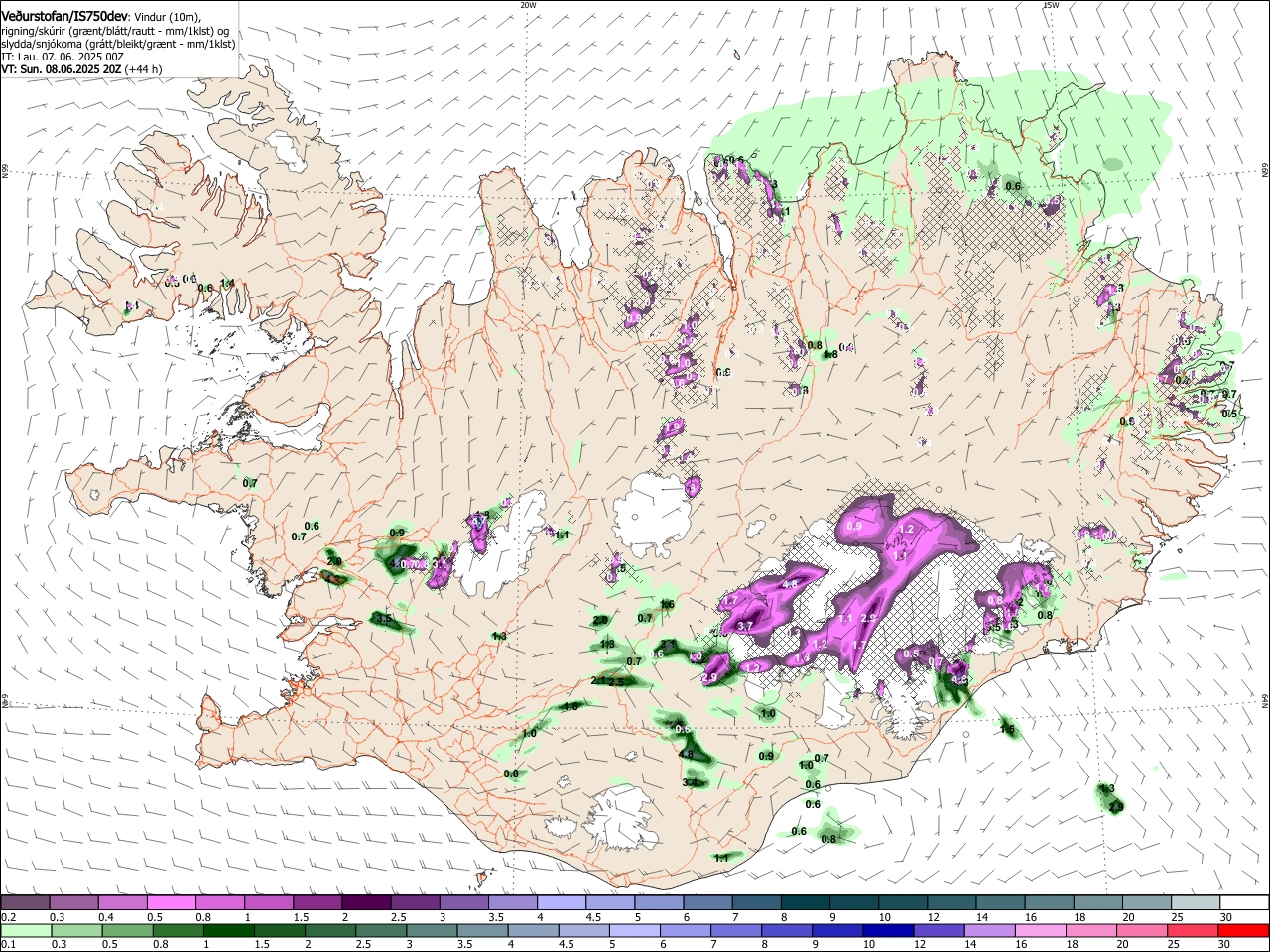
Task: Click the 1.6 rain value above 0.7
Action: point(667,604)
